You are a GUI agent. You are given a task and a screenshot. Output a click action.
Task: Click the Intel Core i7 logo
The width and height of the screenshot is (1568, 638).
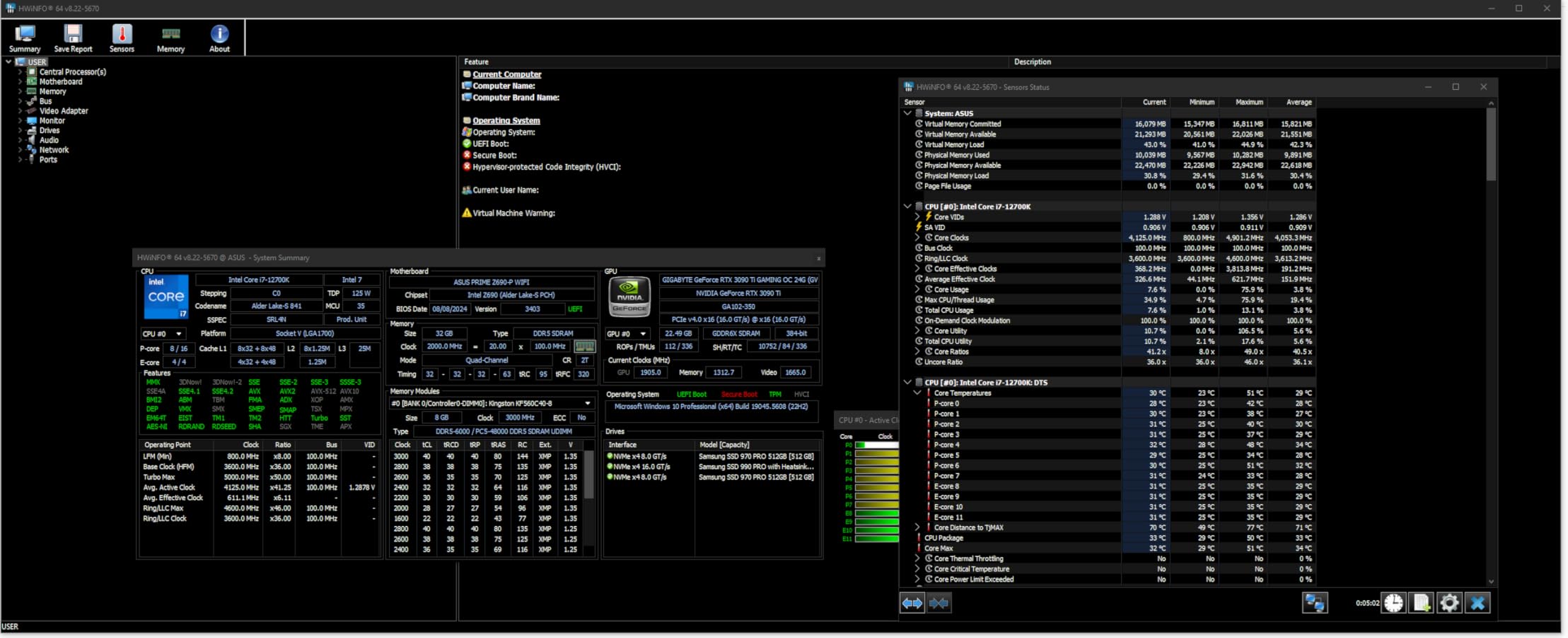pyautogui.click(x=166, y=297)
